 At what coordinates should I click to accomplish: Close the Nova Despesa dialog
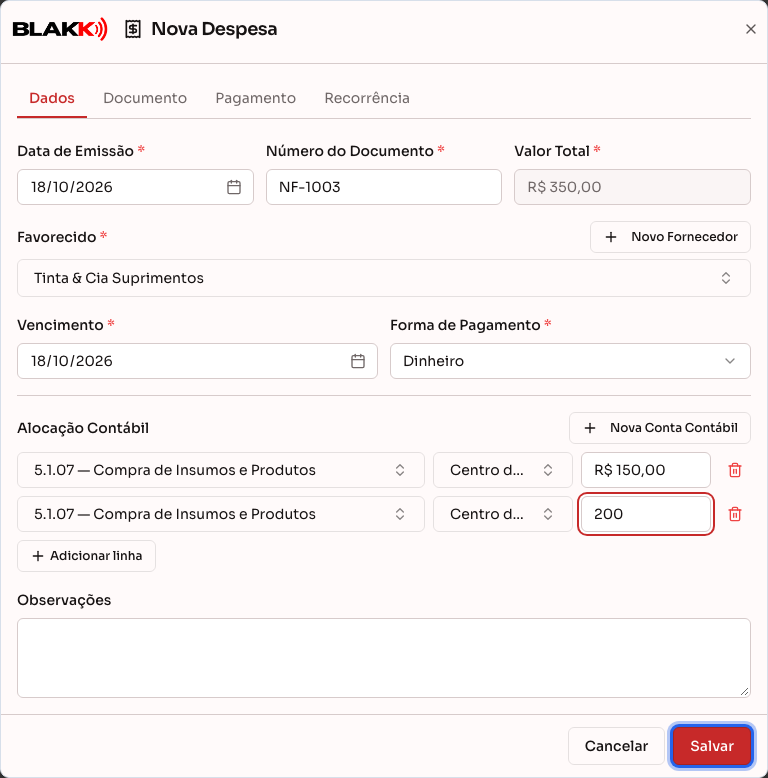pyautogui.click(x=751, y=29)
